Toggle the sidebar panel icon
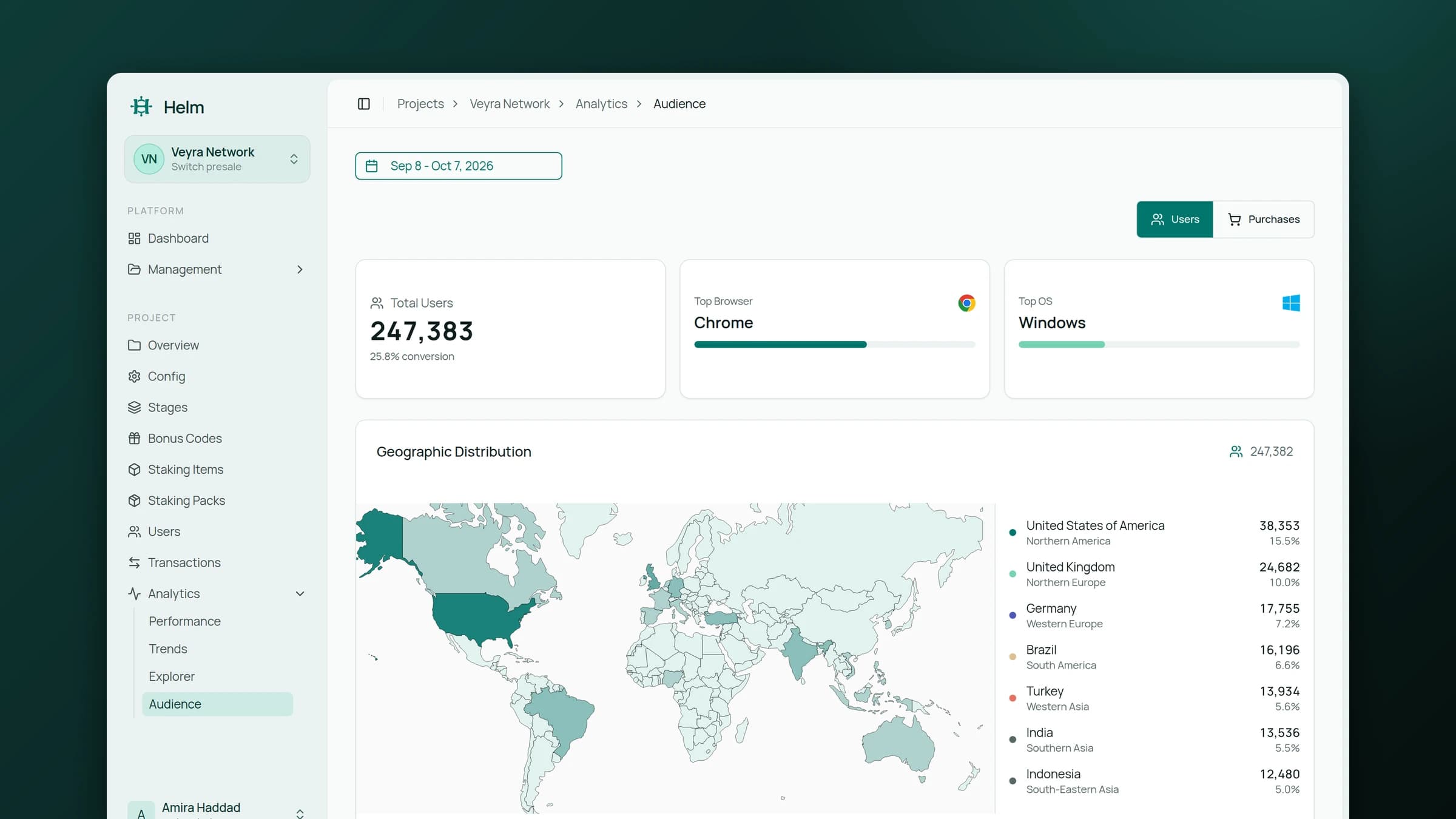This screenshot has width=1456, height=819. point(364,104)
